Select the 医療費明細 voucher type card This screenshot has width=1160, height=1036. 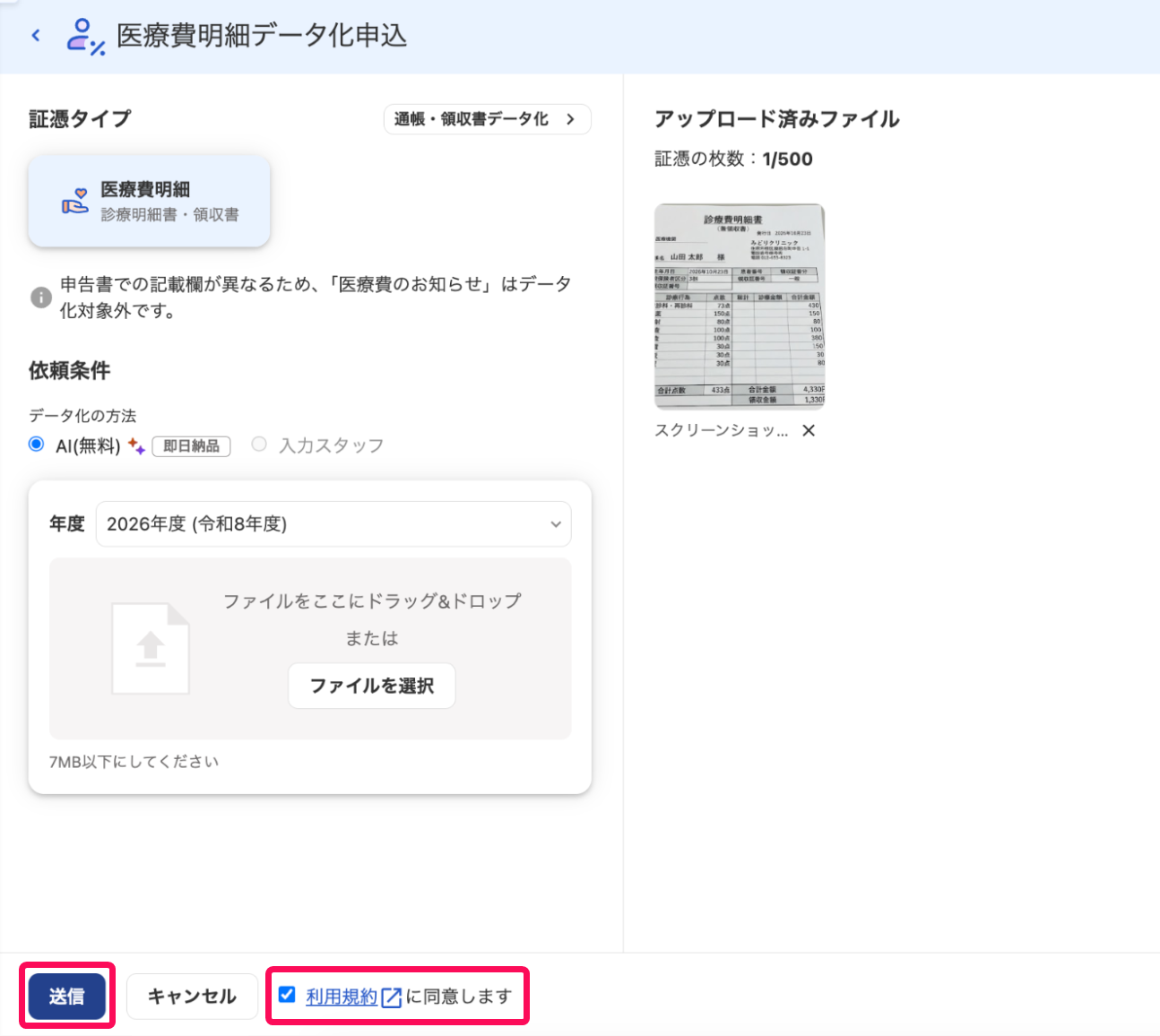point(149,202)
